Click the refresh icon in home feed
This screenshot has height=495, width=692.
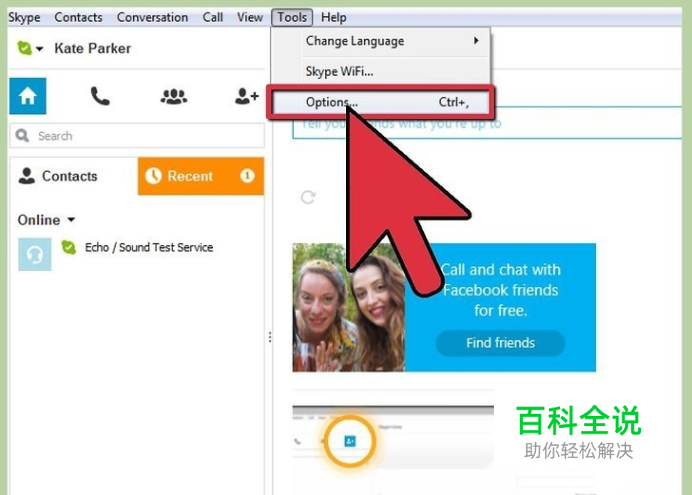308,197
